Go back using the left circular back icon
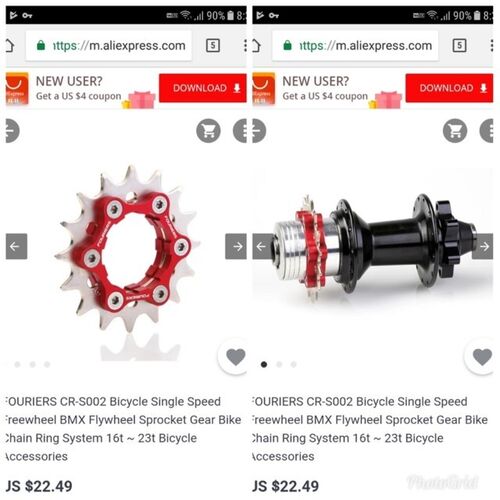 point(12,131)
